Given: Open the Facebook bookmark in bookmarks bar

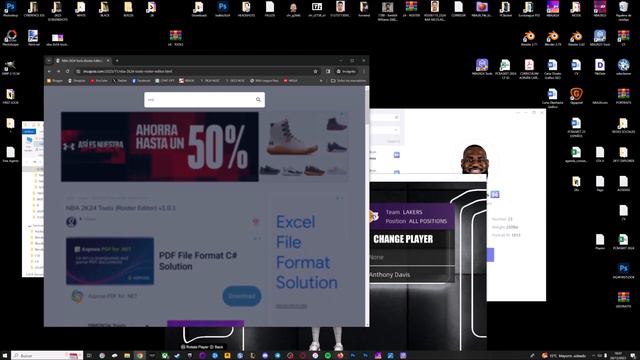Looking at the screenshot, I should pos(141,81).
